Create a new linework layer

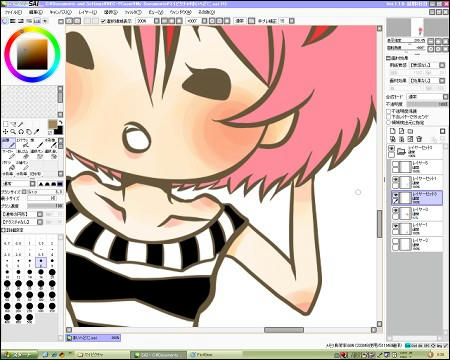401,131
